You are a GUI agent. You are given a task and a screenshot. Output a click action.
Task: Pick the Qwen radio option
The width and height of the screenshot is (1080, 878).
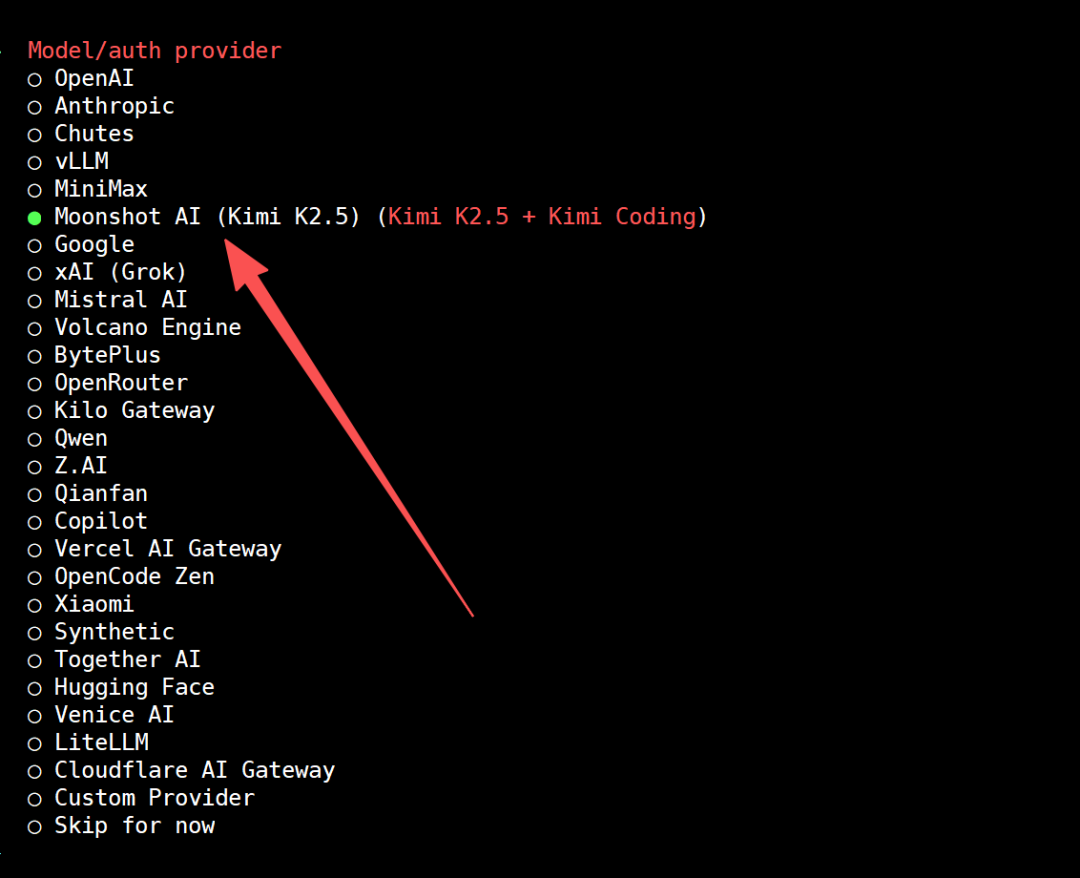[35, 439]
